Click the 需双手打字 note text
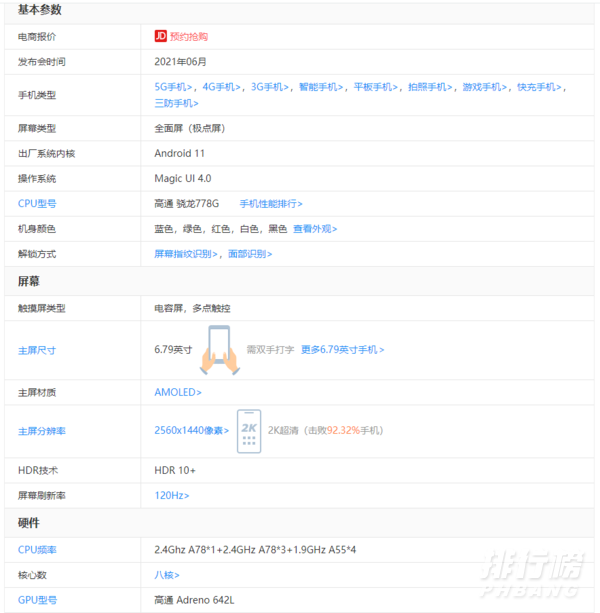The image size is (600, 613). click(x=270, y=350)
